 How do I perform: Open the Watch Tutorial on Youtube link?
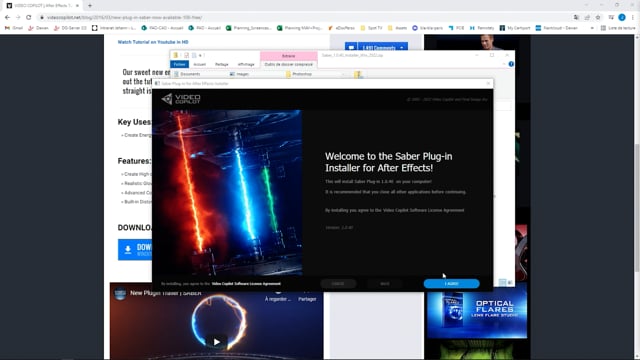(x=153, y=42)
